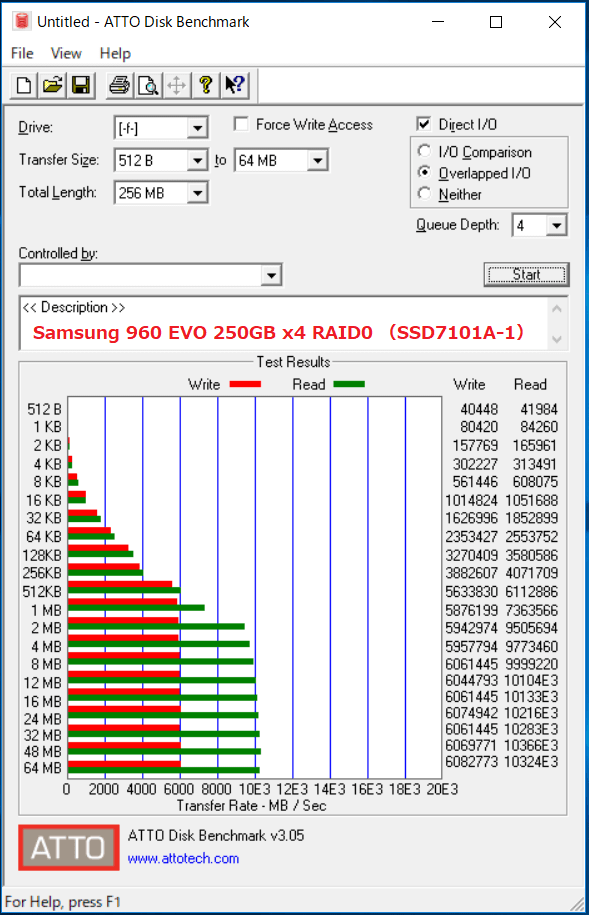Maximize the ATTO Disk Benchmark window

pyautogui.click(x=496, y=22)
